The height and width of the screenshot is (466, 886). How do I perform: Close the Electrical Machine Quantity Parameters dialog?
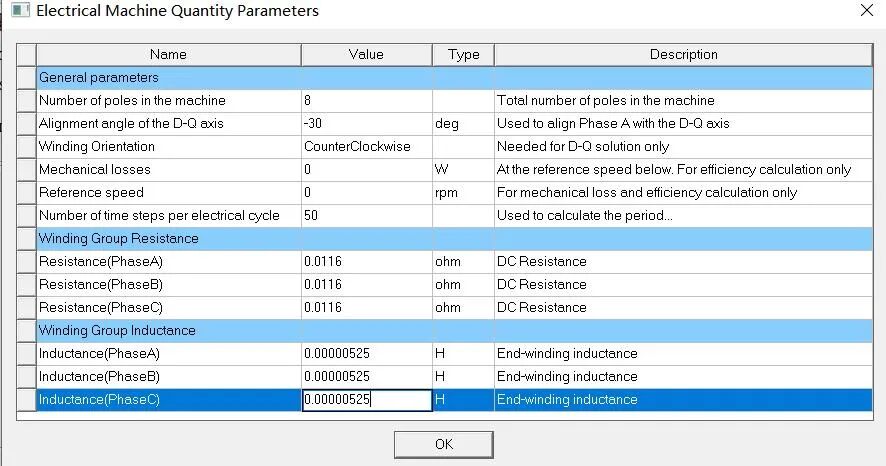[867, 10]
